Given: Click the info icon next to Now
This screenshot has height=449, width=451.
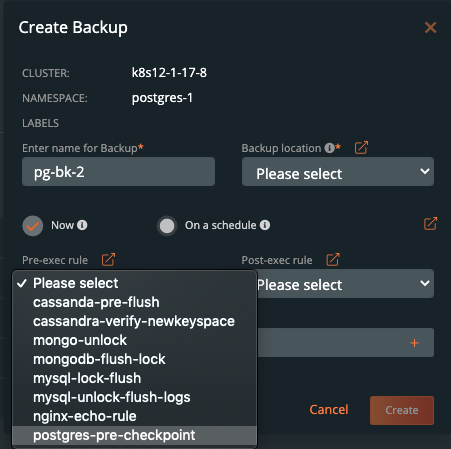Looking at the screenshot, I should click(x=82, y=225).
